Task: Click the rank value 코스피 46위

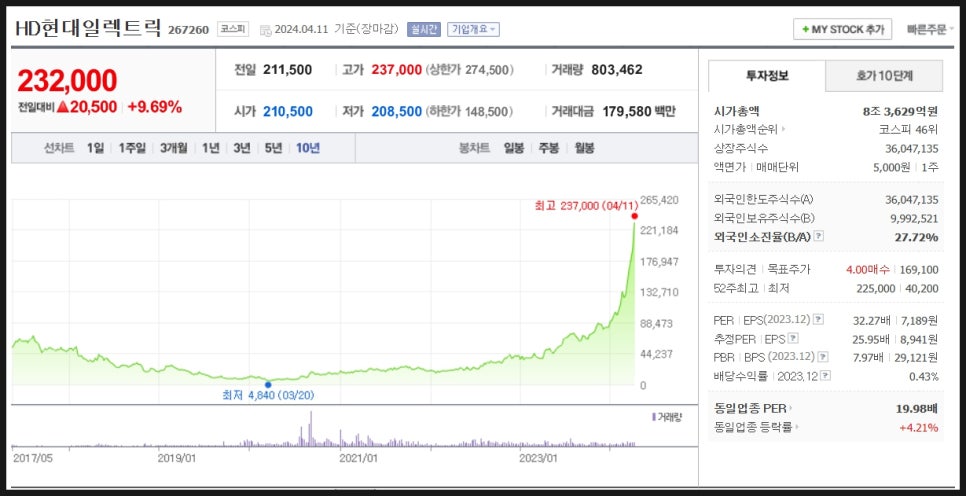Action: point(908,130)
